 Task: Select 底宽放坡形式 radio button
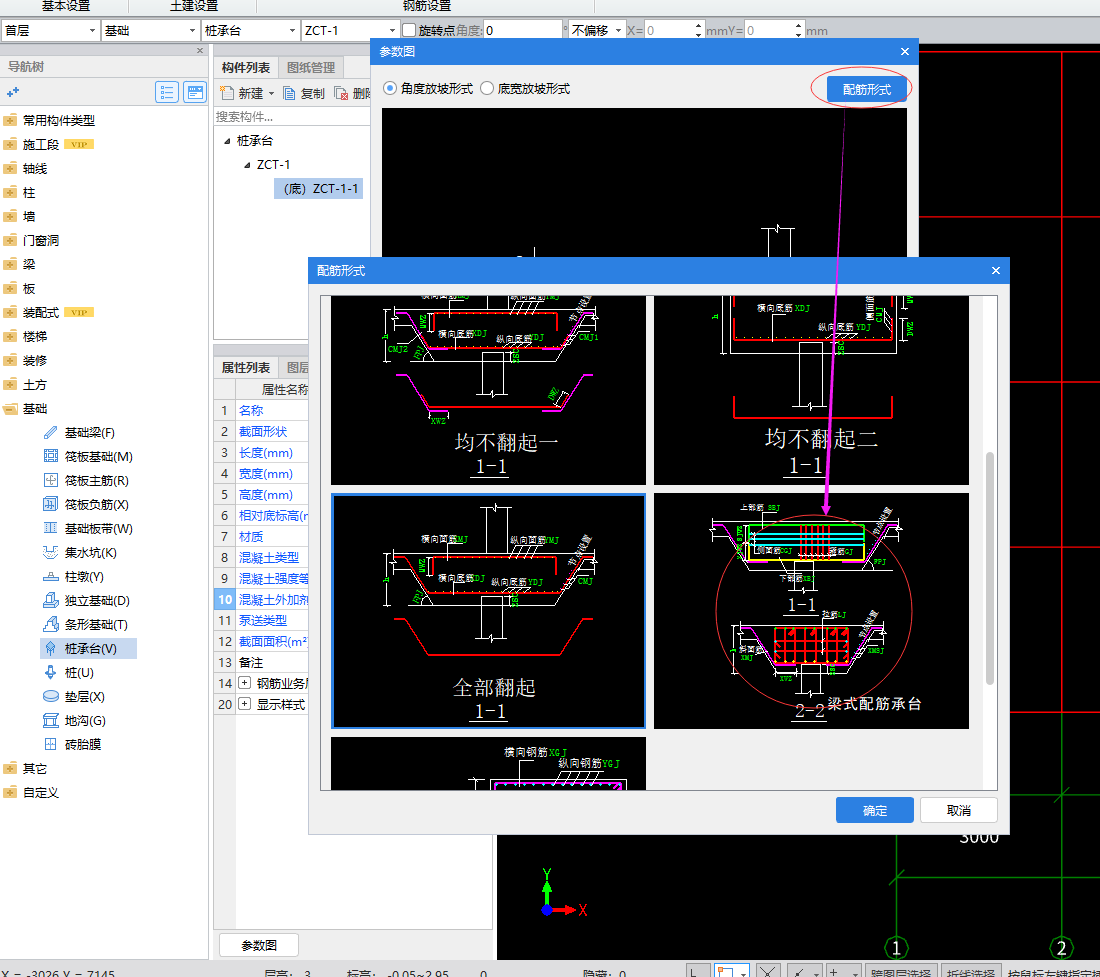487,88
